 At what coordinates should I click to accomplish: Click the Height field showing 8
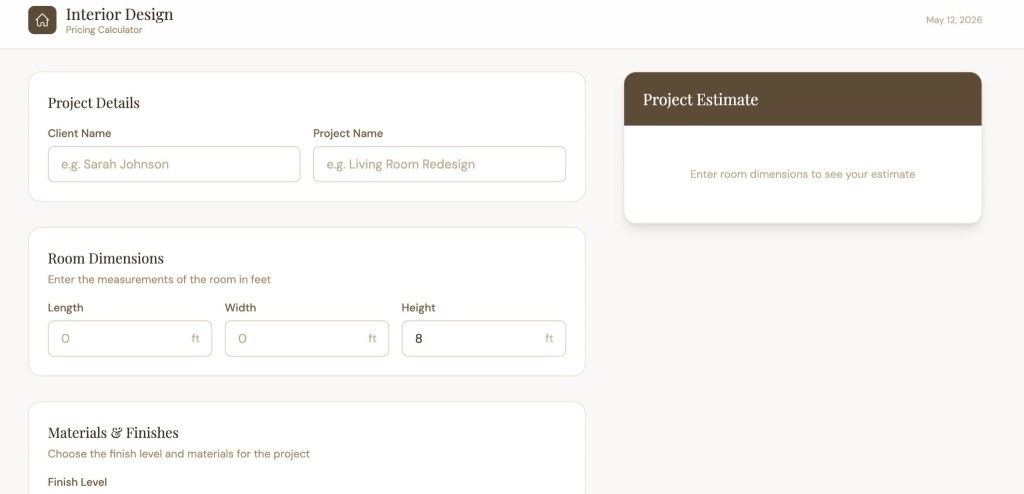[x=483, y=338]
